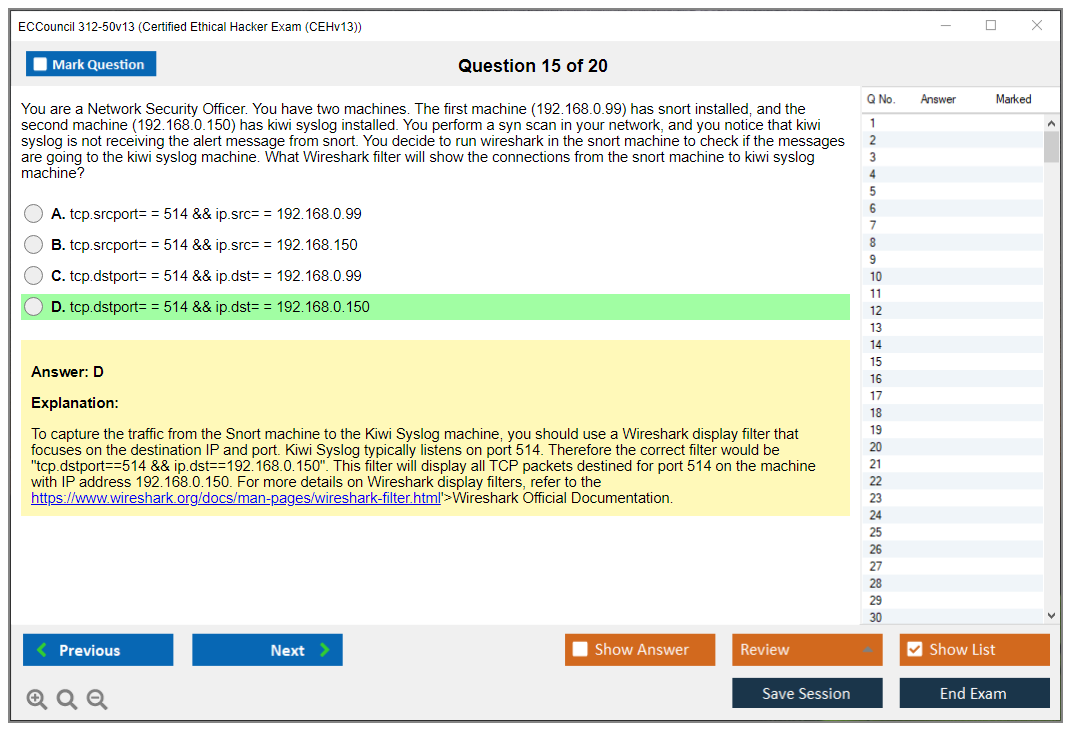The height and width of the screenshot is (735, 1075).
Task: Select question 9 in the list
Action: tap(953, 260)
